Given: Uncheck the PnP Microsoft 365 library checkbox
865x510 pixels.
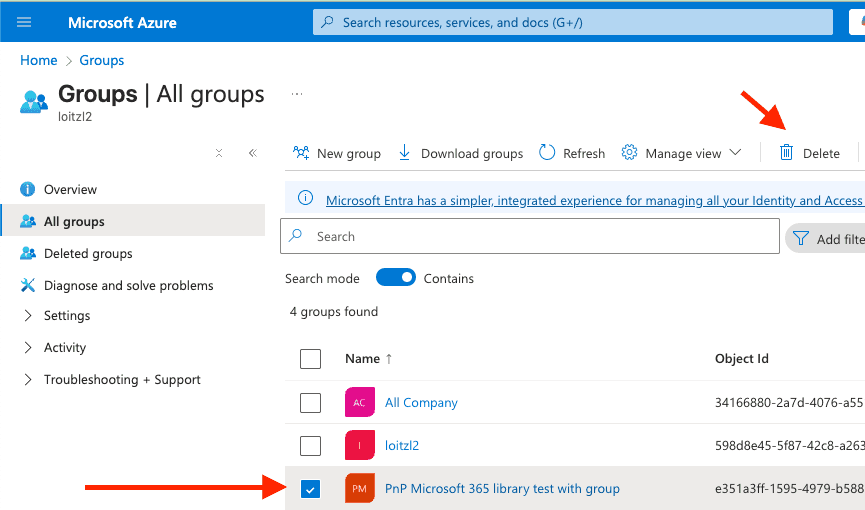Looking at the screenshot, I should [311, 489].
